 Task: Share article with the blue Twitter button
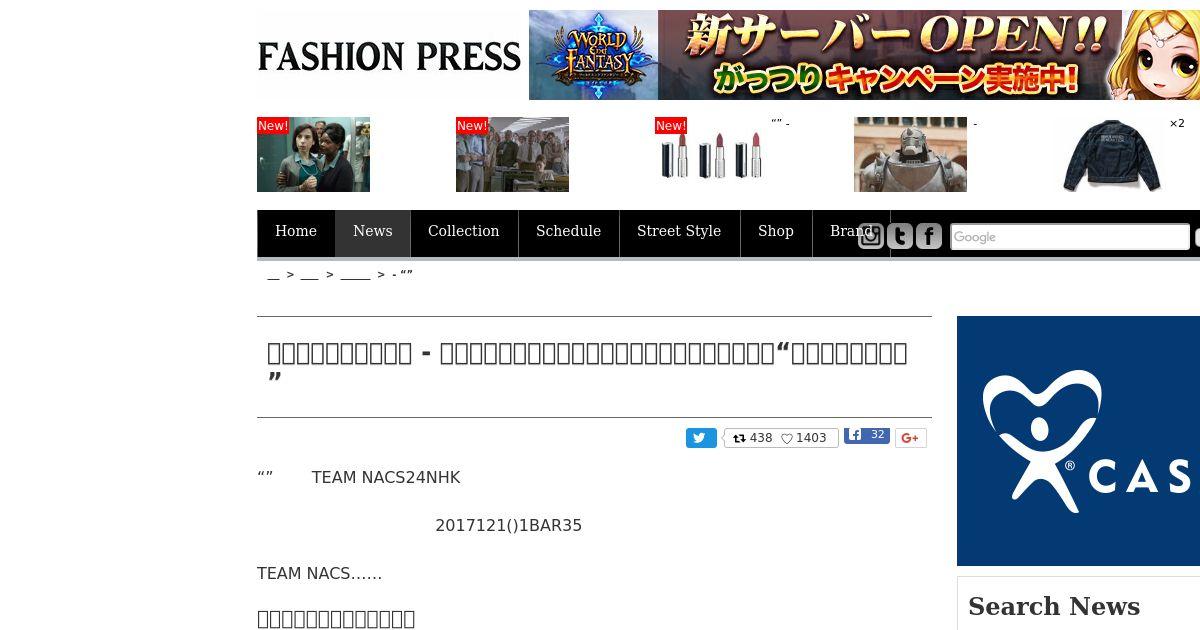(x=701, y=438)
